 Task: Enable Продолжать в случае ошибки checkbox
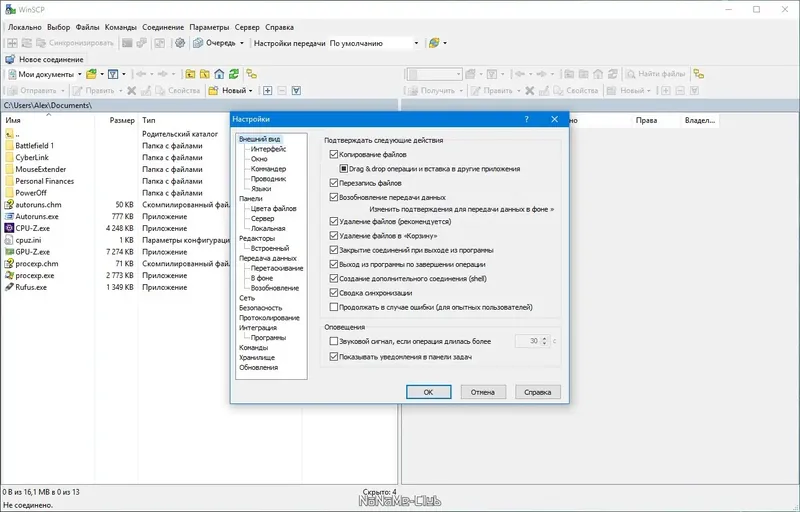click(x=334, y=307)
